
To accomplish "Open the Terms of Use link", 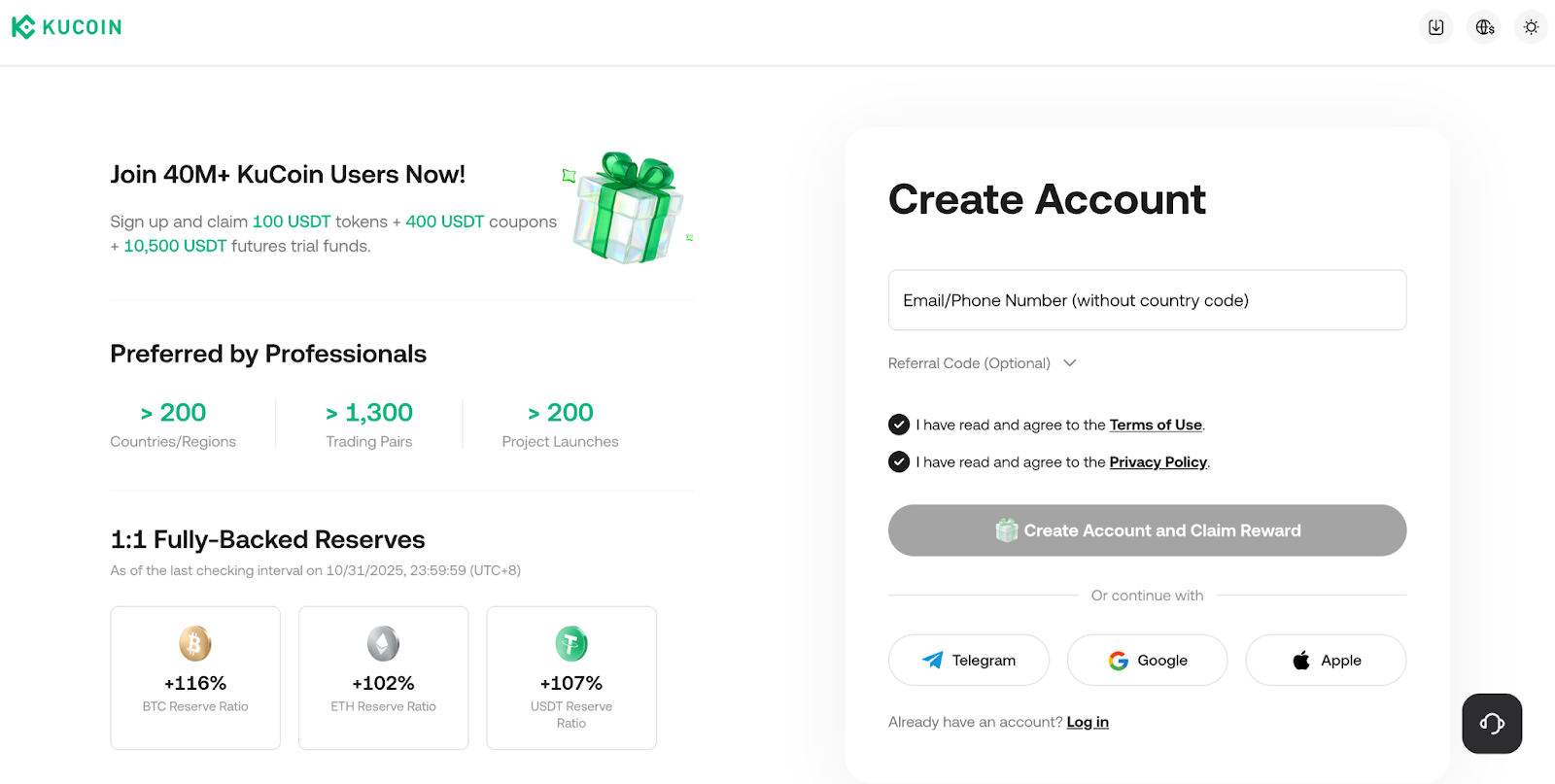I will [x=1156, y=425].
